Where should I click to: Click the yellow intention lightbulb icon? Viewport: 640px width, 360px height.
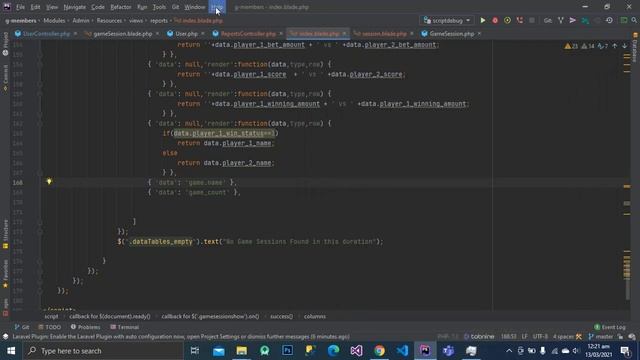49,181
